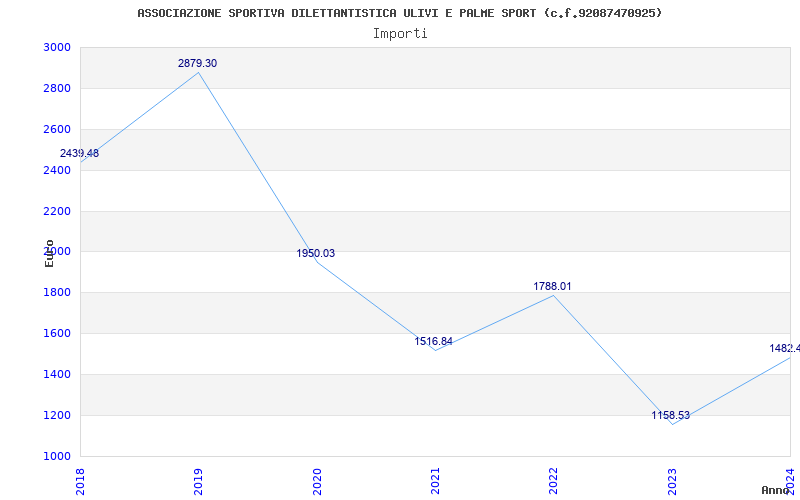Screen dimensions: 800x500
Task: Click the 1800 y-axis tick label
Action: point(57,292)
